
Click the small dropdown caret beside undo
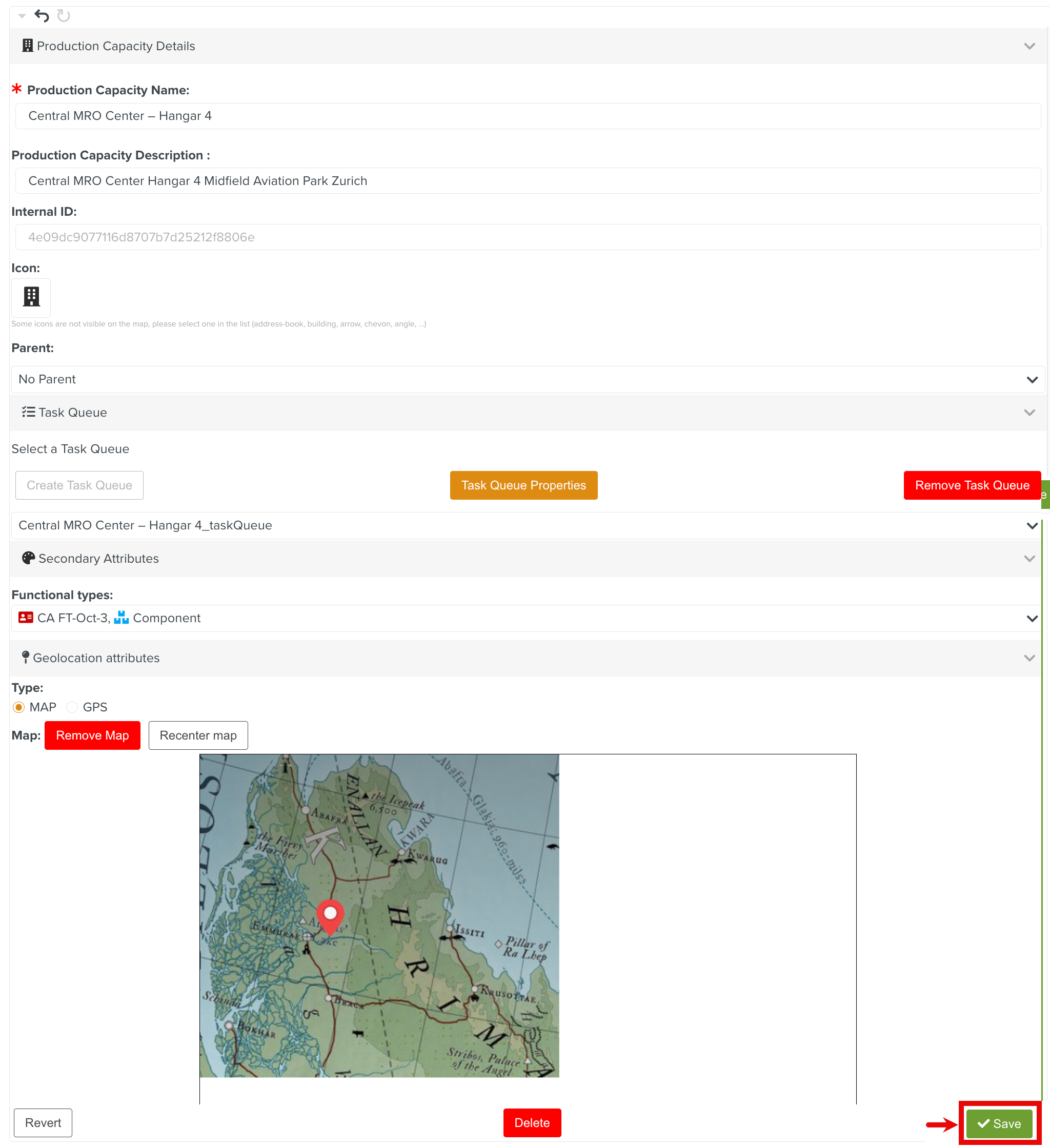22,15
